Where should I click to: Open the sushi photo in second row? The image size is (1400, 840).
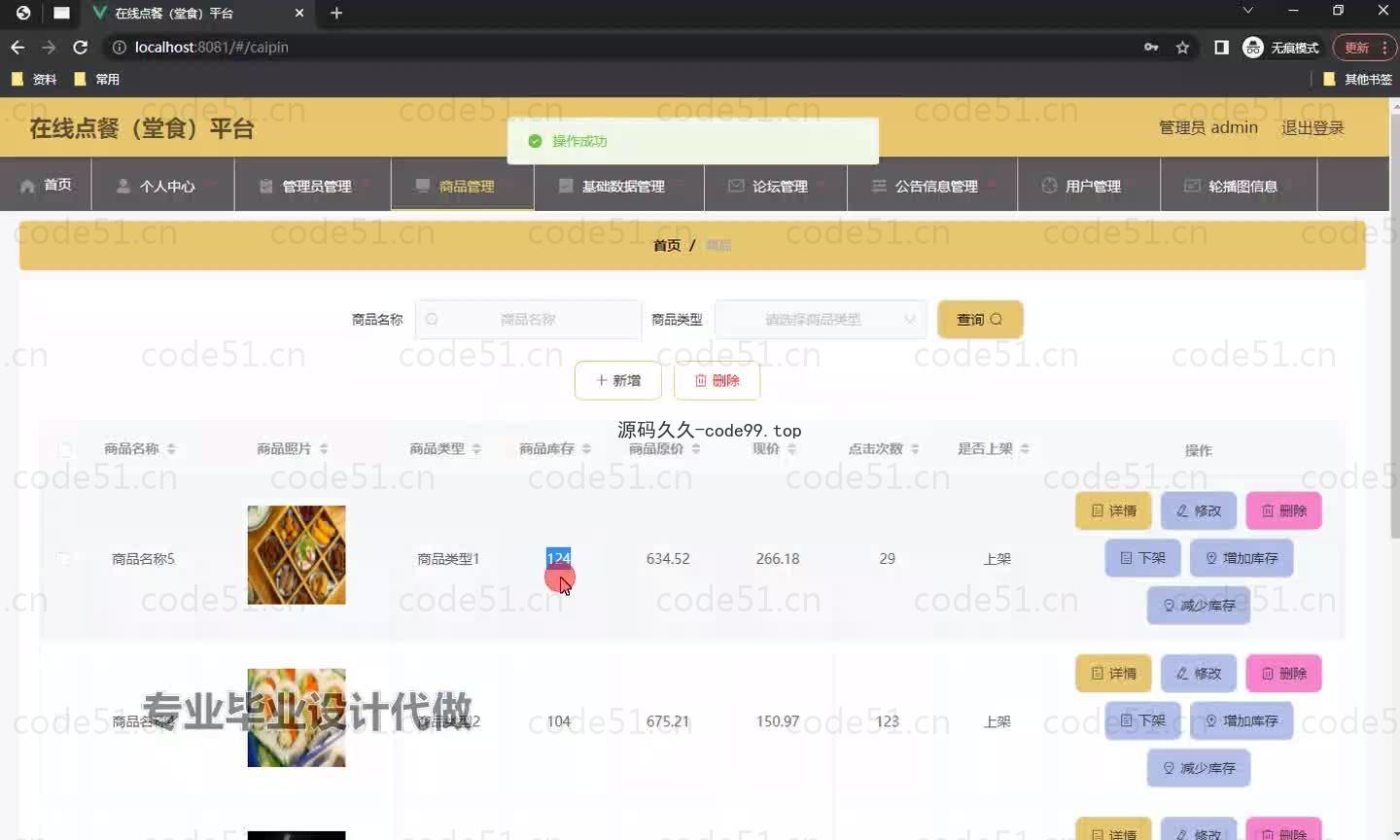point(297,717)
